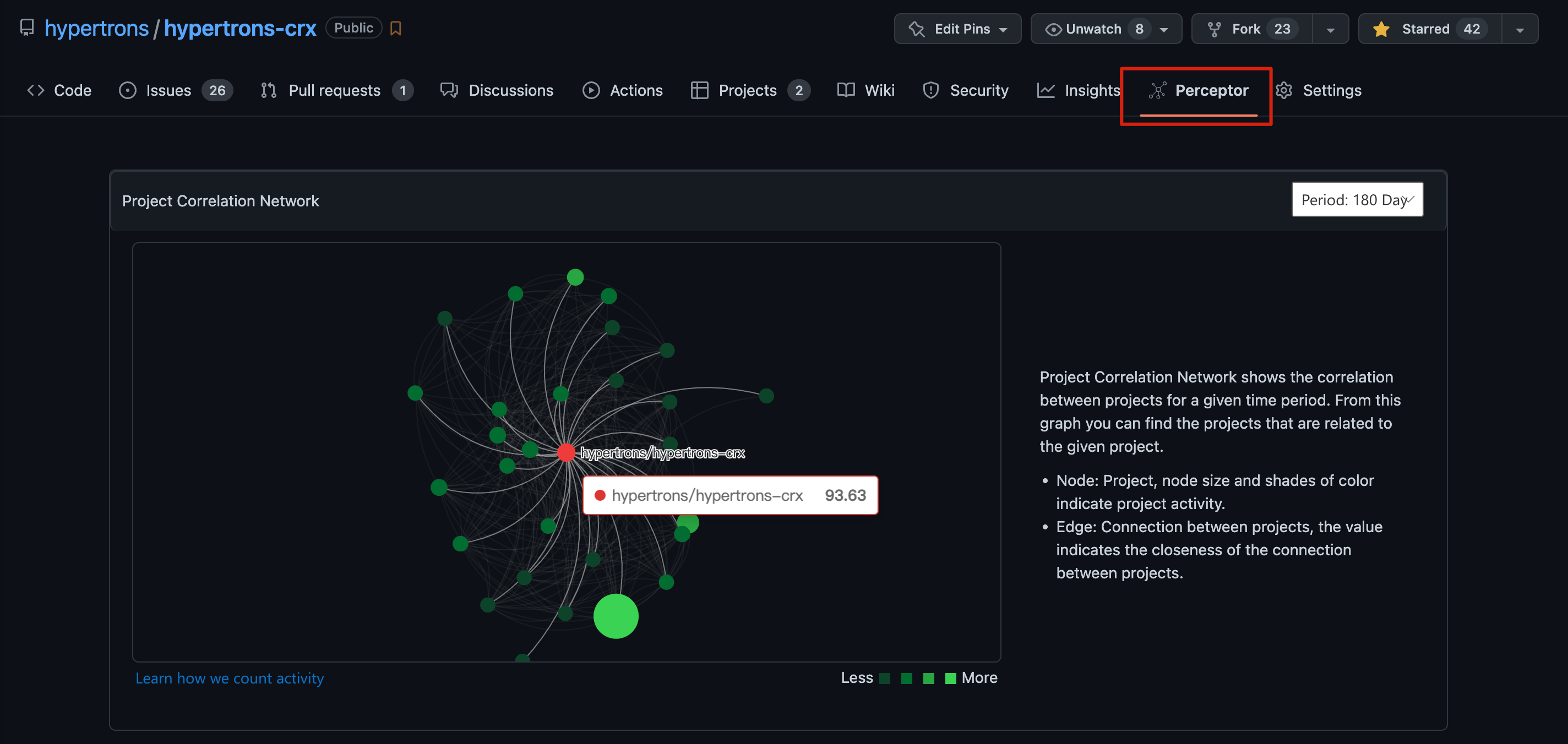Click the repository icon before hypertrons
Viewport: 1568px width, 744px height.
[27, 28]
